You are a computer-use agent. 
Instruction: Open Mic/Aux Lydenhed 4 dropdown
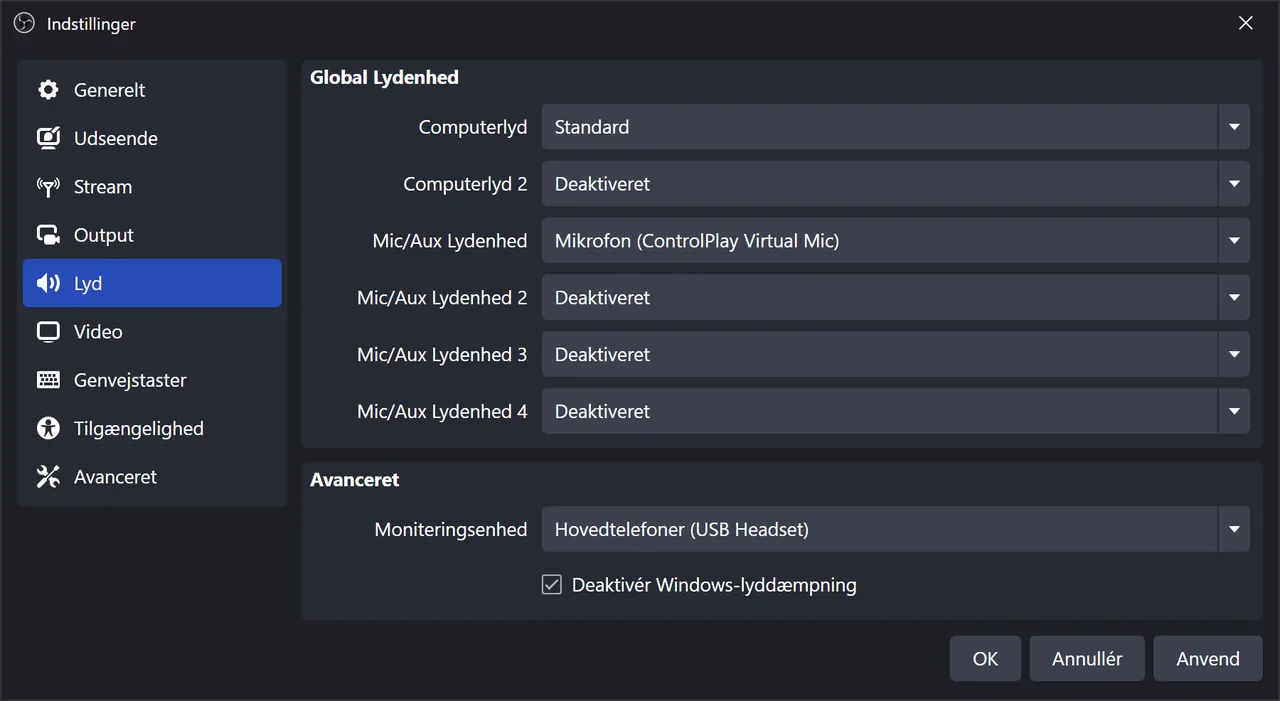896,411
